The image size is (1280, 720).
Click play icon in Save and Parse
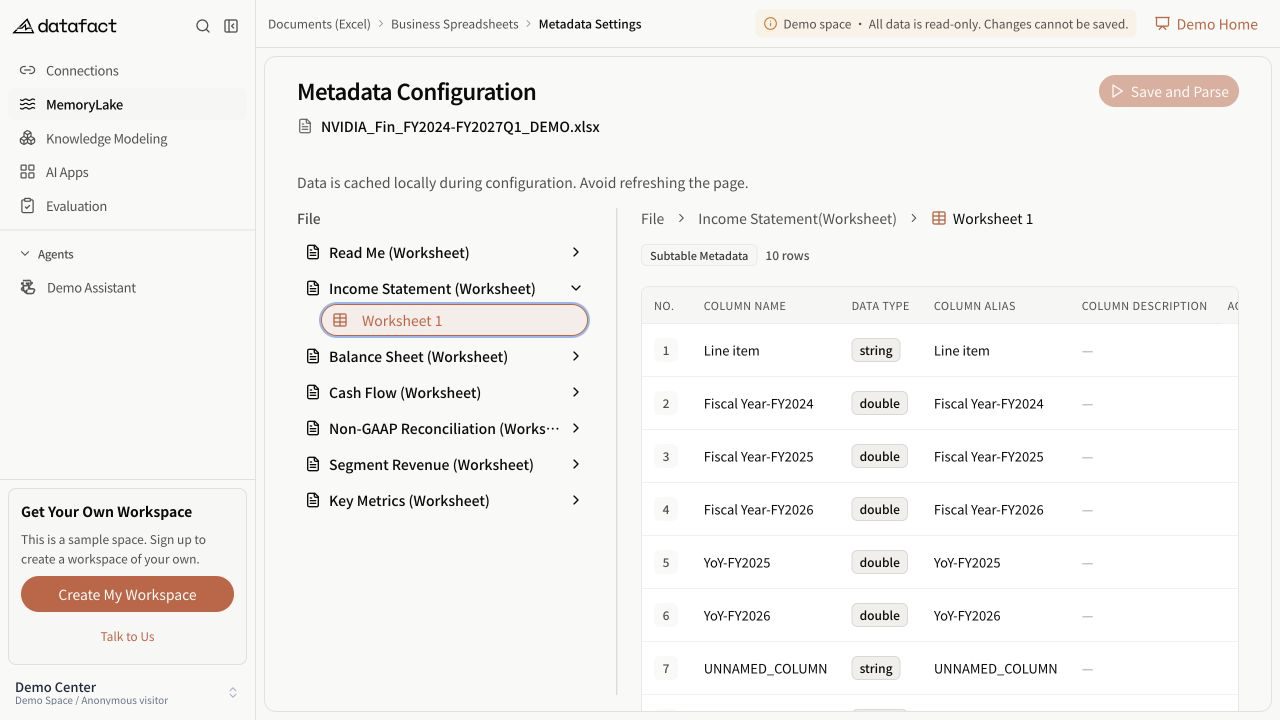pyautogui.click(x=1117, y=92)
